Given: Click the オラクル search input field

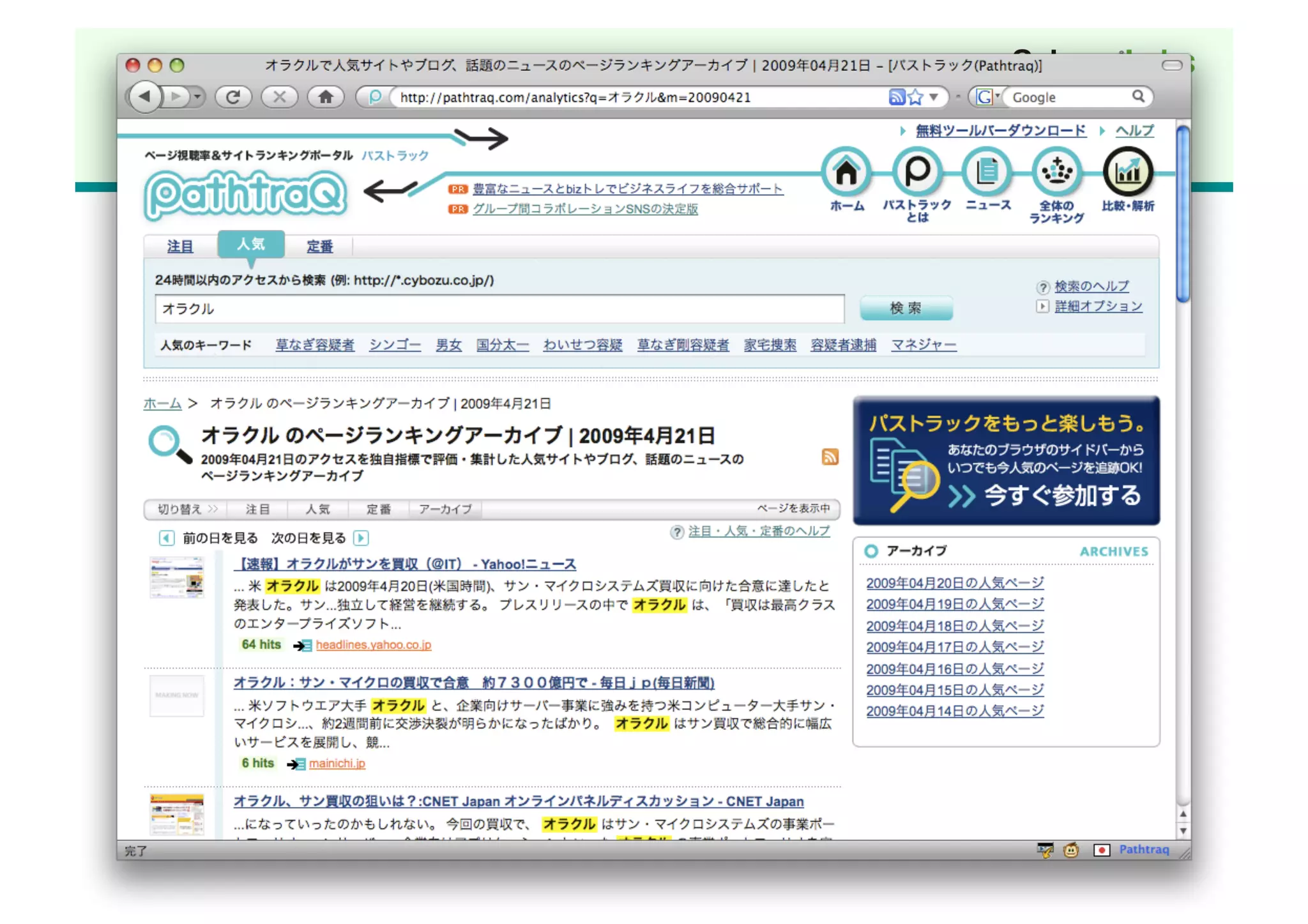Looking at the screenshot, I should [499, 309].
